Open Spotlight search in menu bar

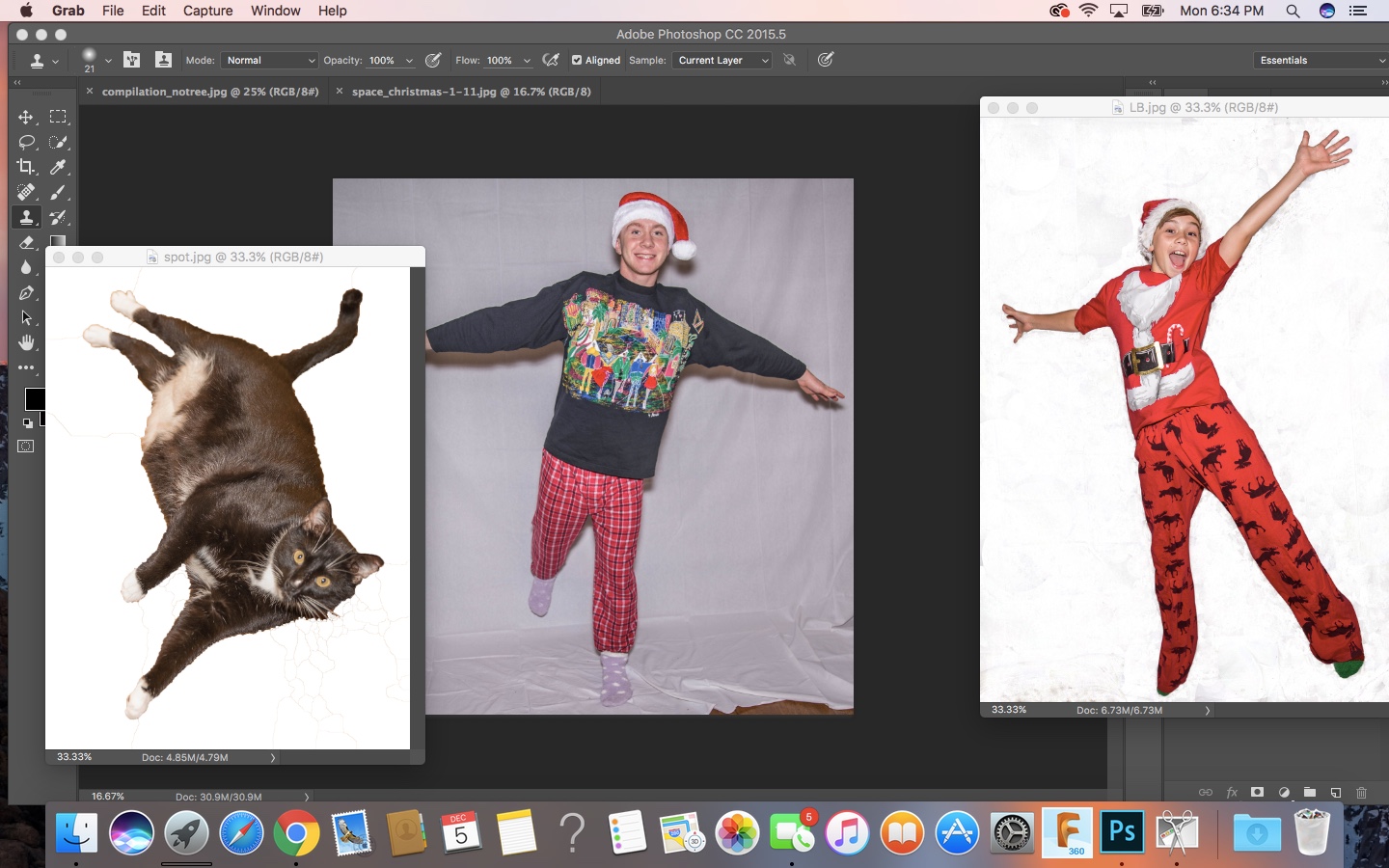coord(1293,11)
